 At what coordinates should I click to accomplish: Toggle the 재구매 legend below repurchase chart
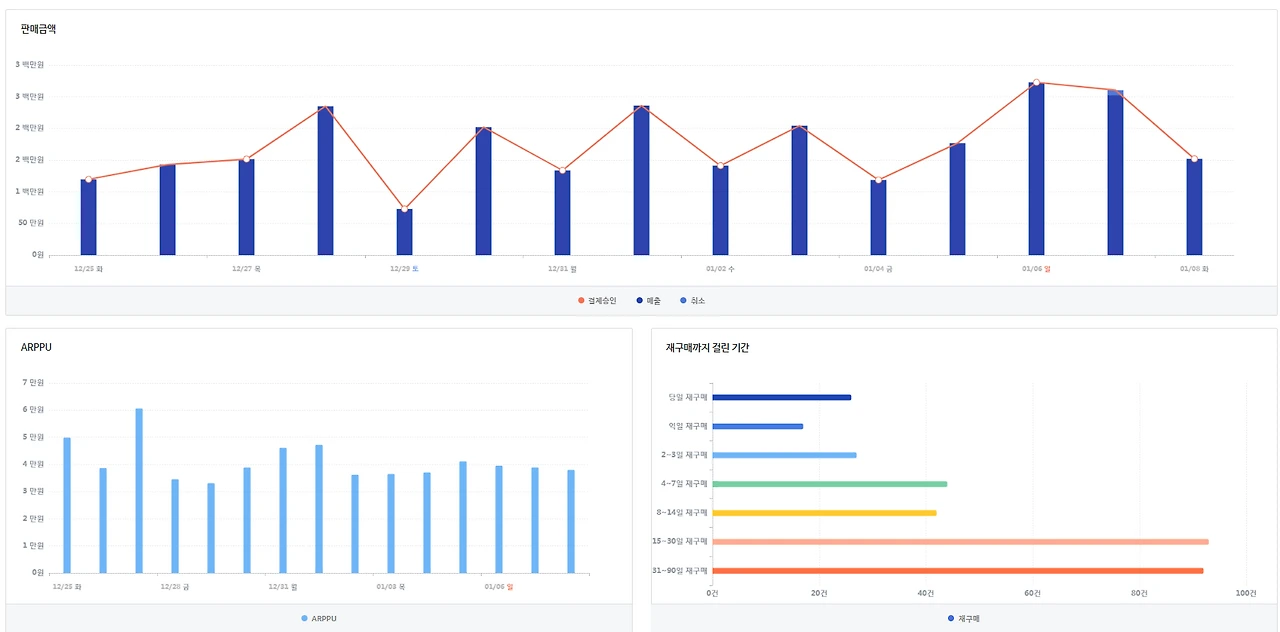coord(963,619)
